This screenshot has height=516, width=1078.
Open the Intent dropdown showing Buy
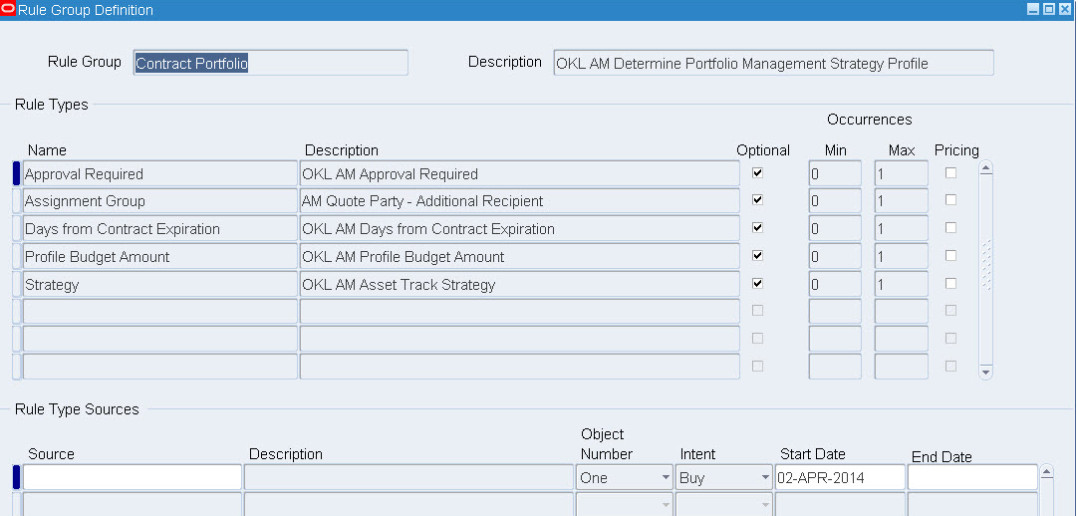coord(724,478)
